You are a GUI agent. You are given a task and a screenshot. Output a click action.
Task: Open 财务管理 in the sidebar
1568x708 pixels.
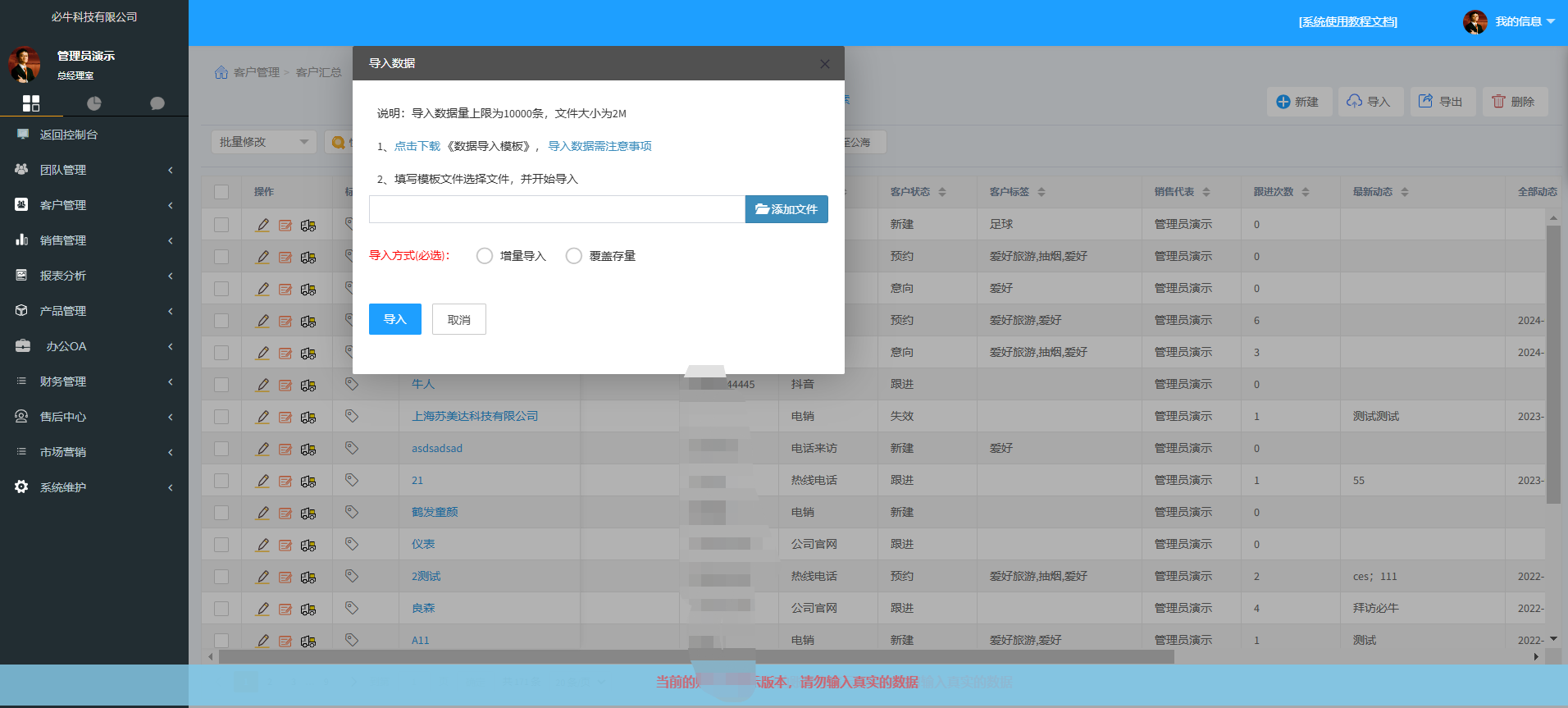[94, 381]
